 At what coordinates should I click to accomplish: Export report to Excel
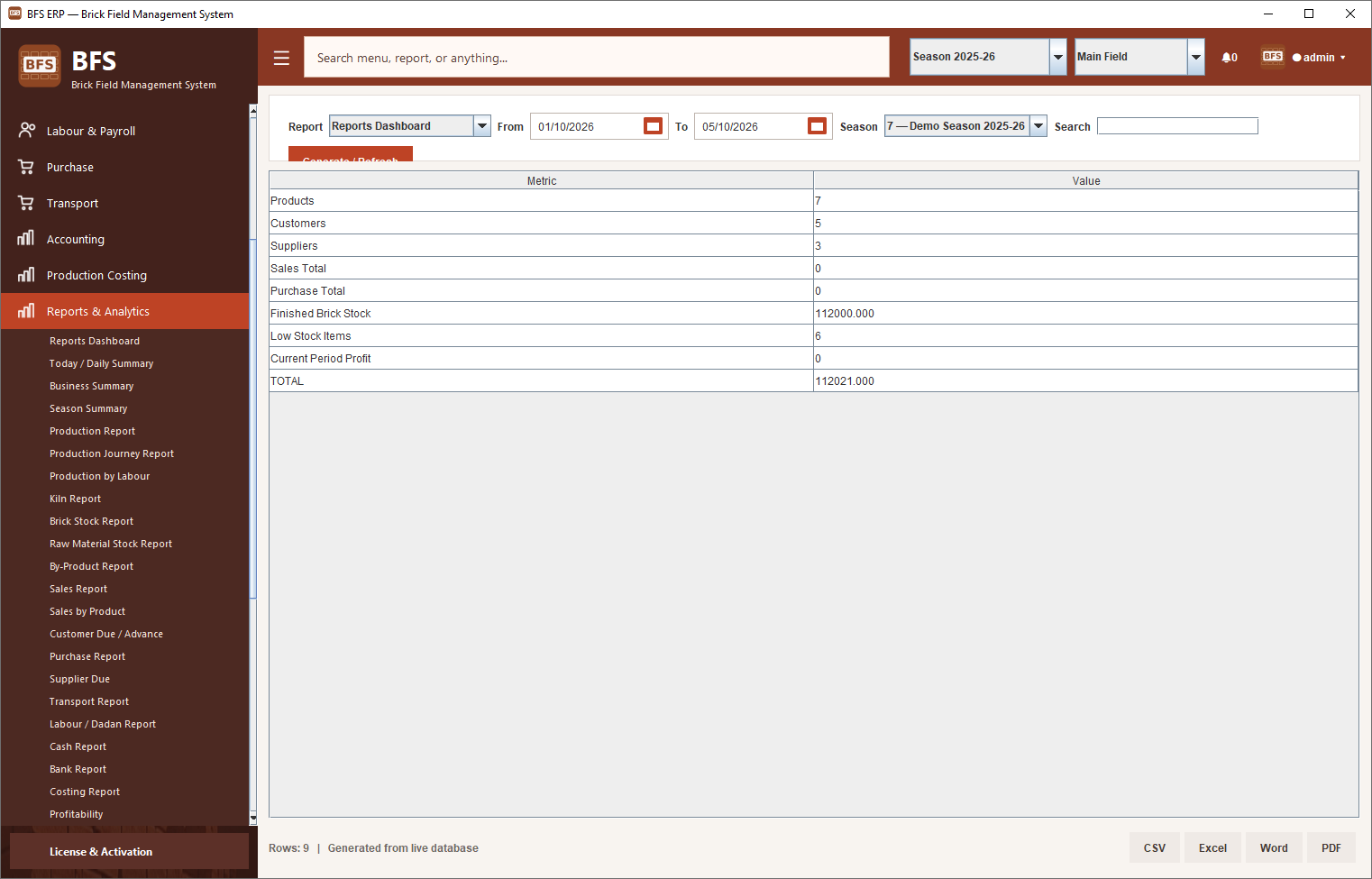1212,847
